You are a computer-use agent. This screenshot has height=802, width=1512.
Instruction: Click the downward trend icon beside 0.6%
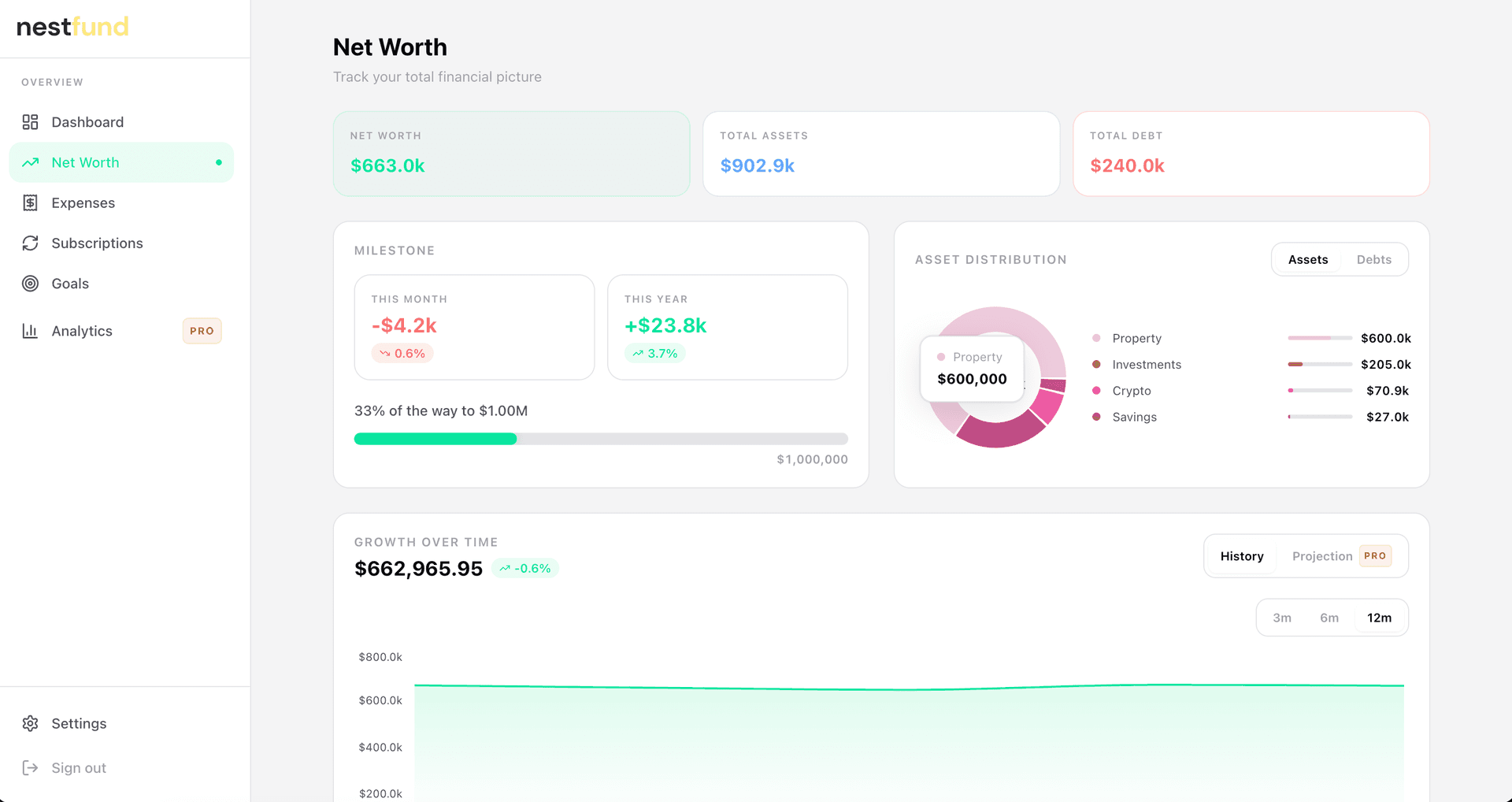[x=385, y=354]
